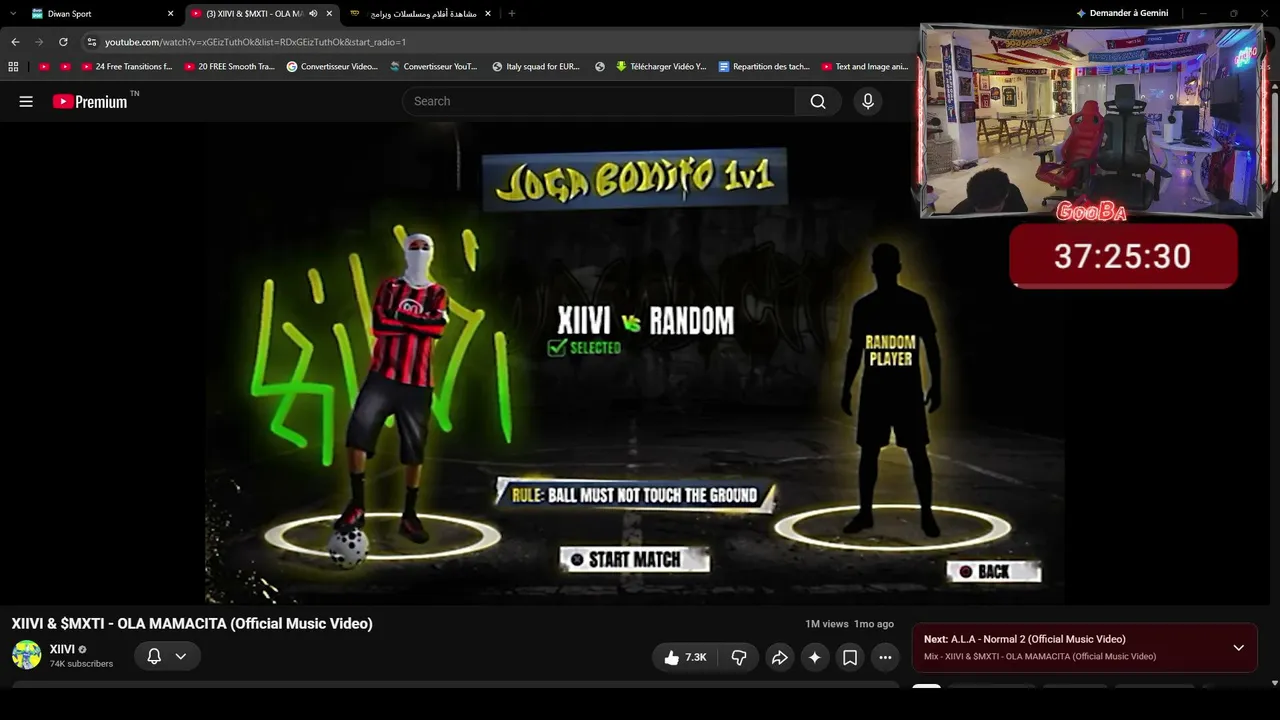Click the magnifier search button

(x=818, y=101)
